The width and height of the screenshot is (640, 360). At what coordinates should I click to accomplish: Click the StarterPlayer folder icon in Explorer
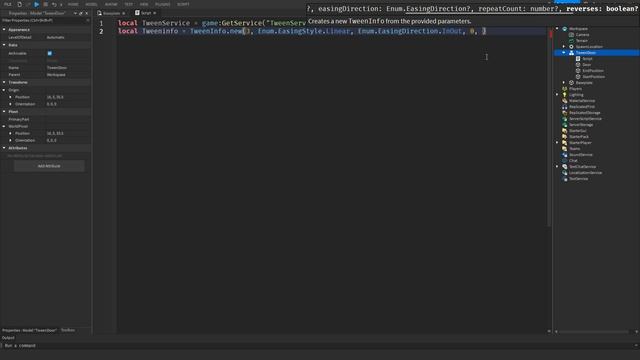tap(565, 142)
